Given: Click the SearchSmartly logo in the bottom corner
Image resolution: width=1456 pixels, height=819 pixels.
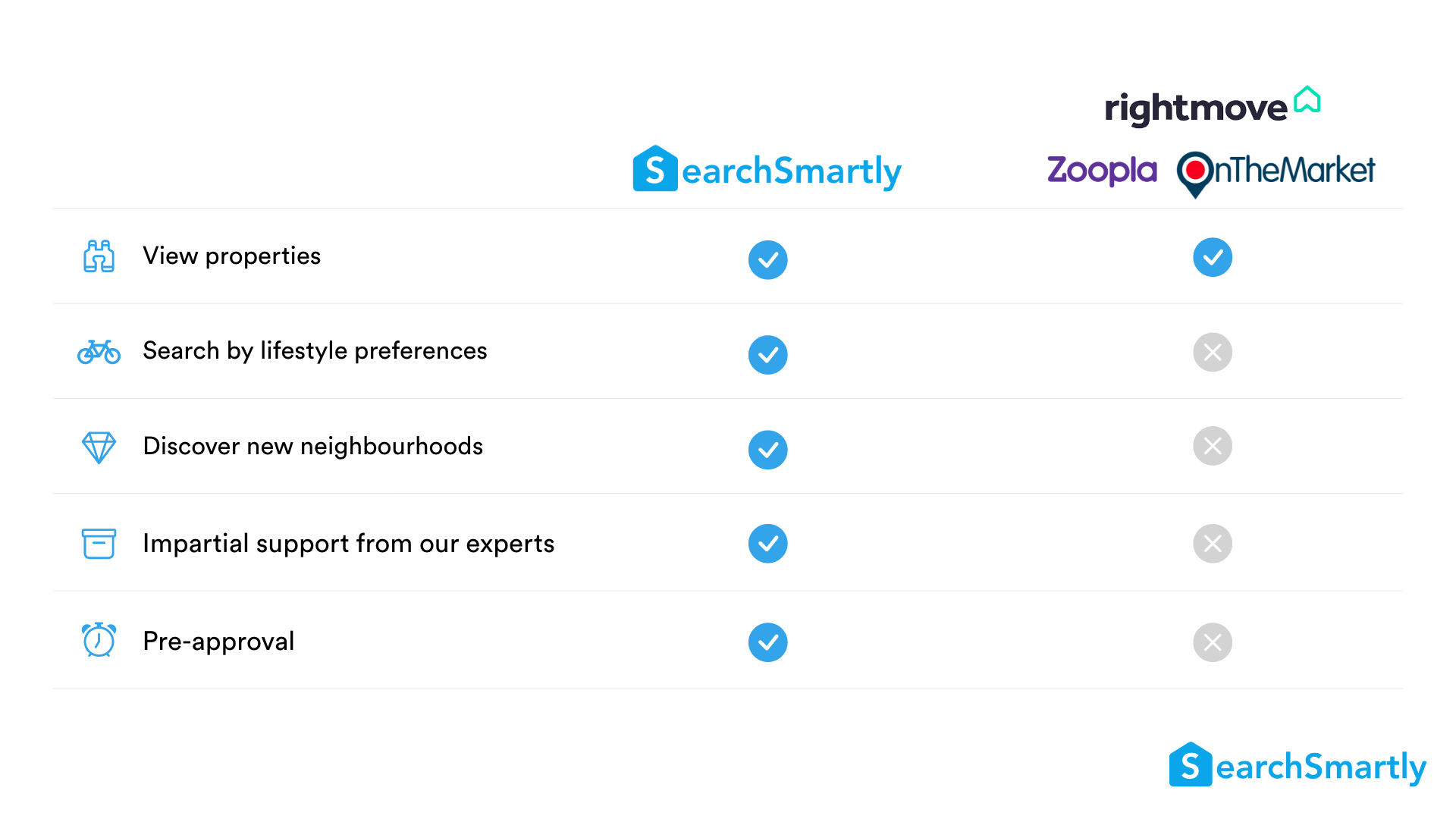Looking at the screenshot, I should pos(1298,765).
